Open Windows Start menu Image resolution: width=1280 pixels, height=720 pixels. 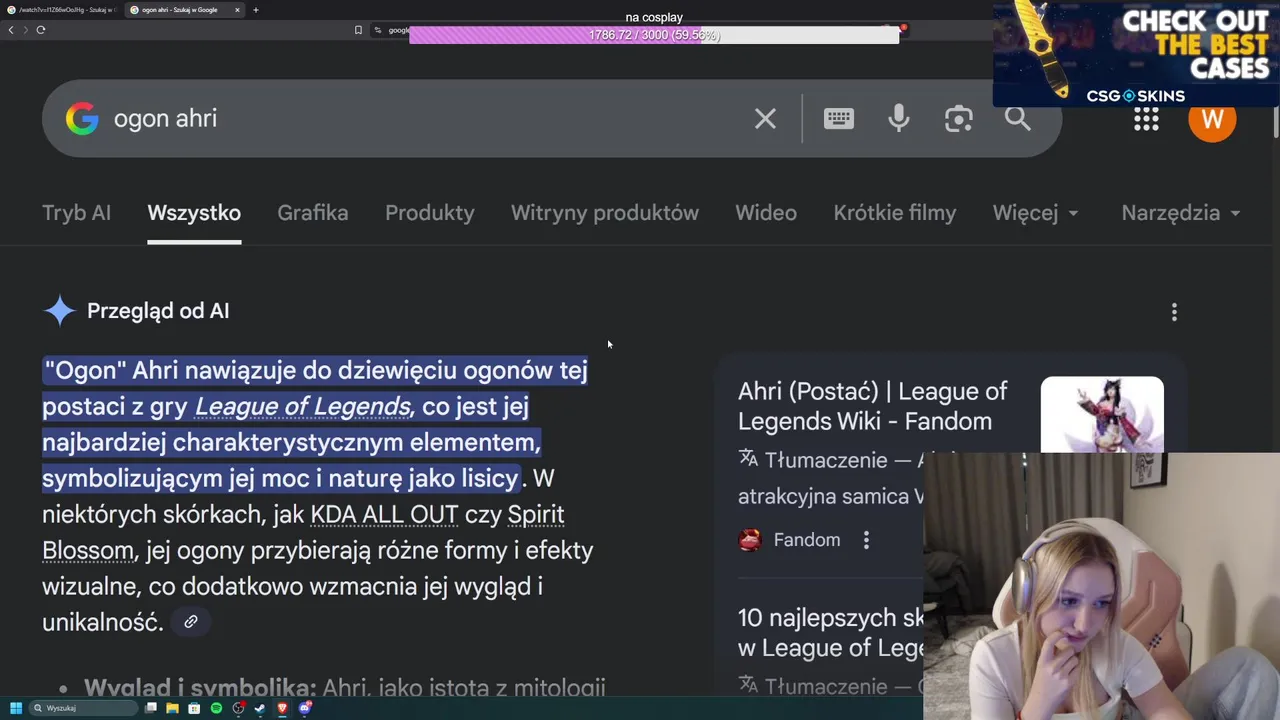[16, 708]
